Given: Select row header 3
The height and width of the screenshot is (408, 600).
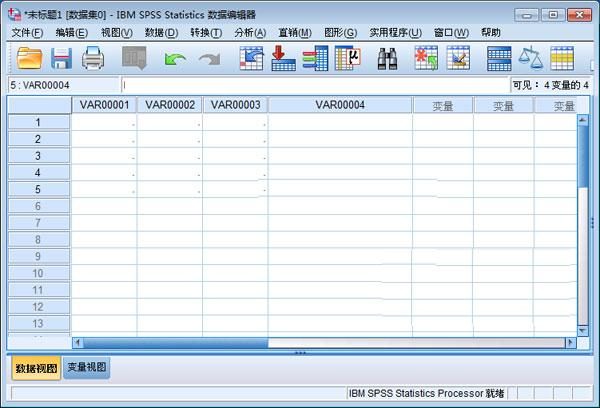Looking at the screenshot, I should click(39, 156).
